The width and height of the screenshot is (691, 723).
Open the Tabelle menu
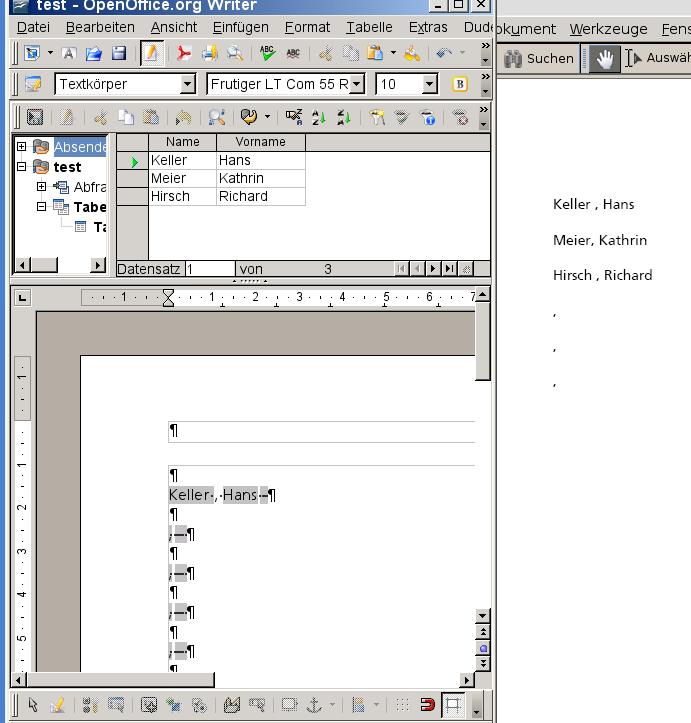click(369, 27)
